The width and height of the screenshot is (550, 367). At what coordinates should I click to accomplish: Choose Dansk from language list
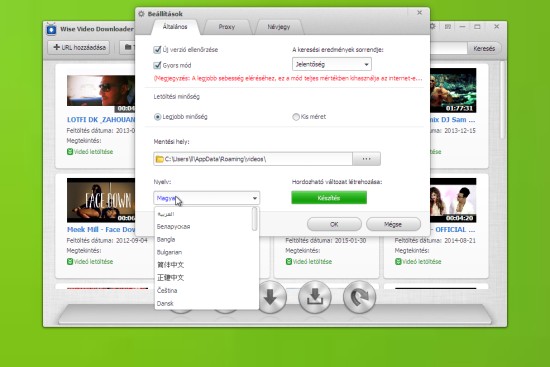click(x=206, y=303)
